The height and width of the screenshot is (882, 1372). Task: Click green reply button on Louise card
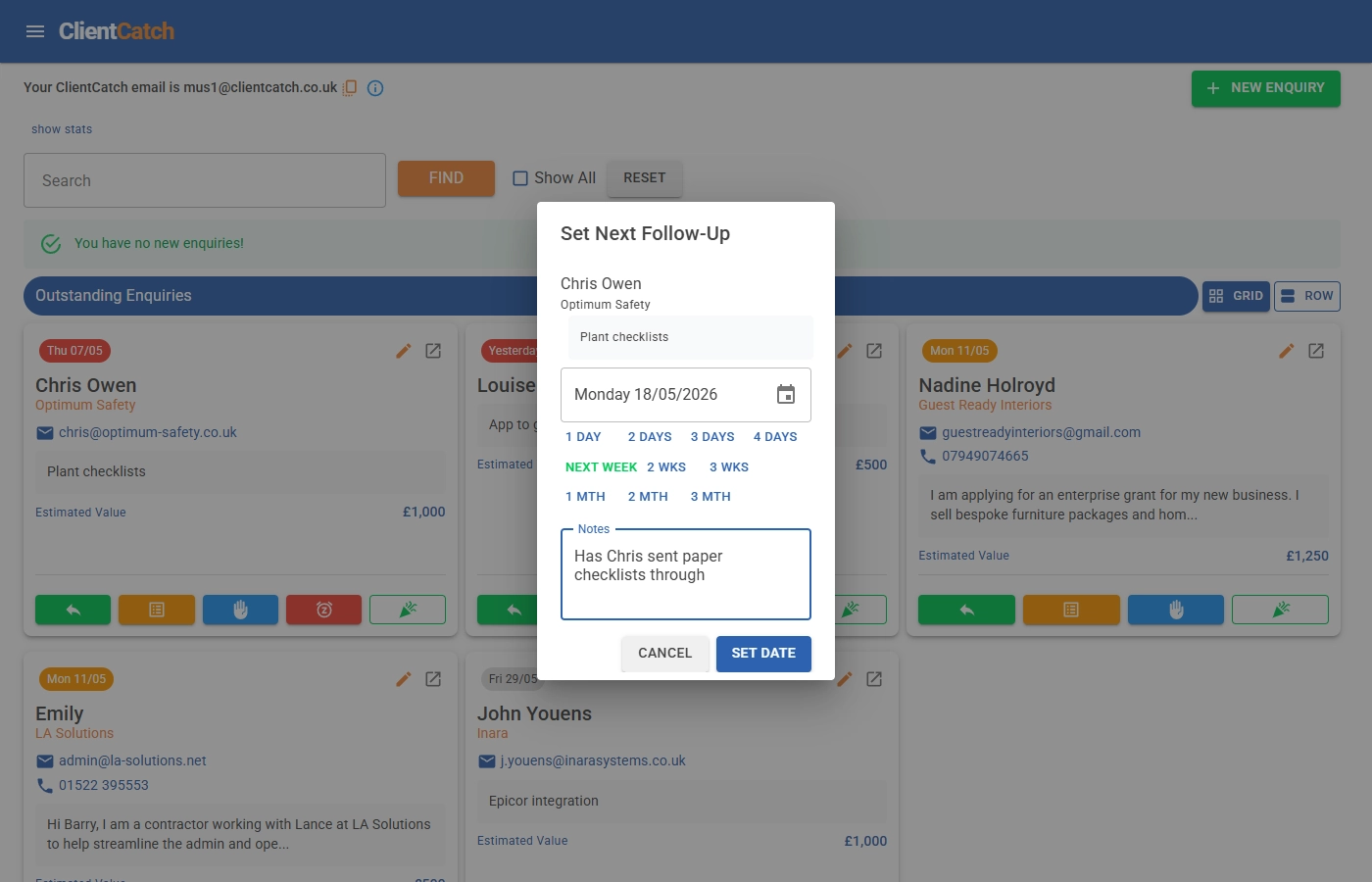coord(510,610)
